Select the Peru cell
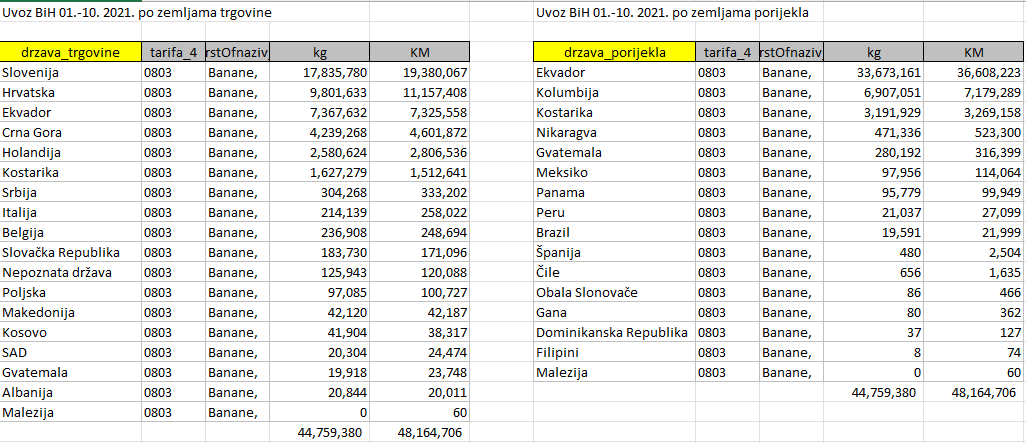 (x=614, y=213)
